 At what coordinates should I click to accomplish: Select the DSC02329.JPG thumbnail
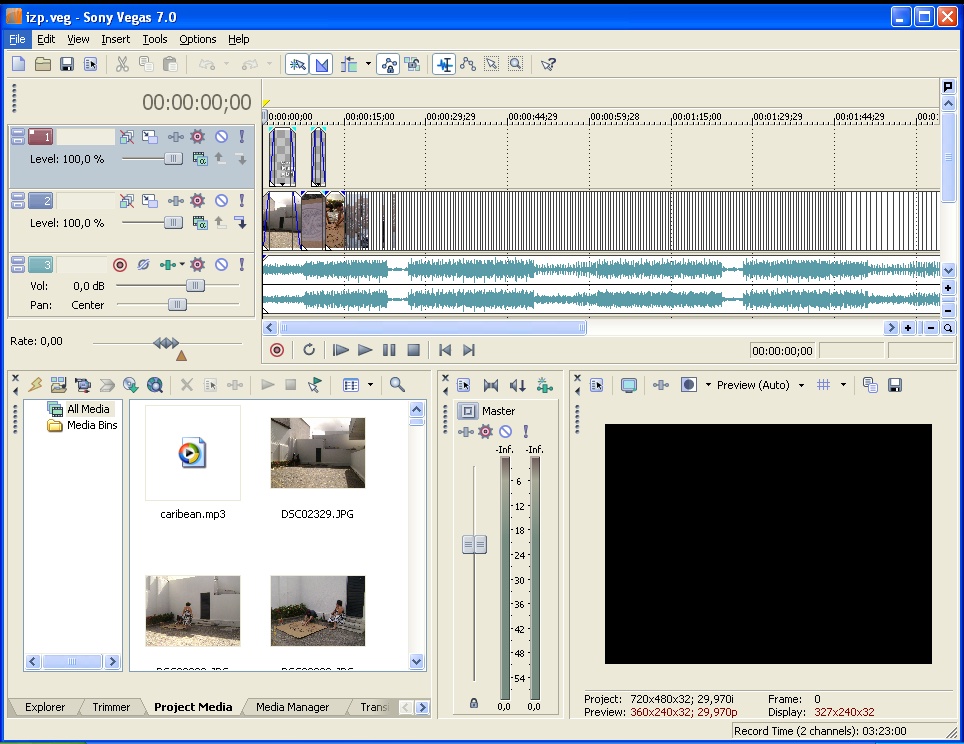[317, 453]
